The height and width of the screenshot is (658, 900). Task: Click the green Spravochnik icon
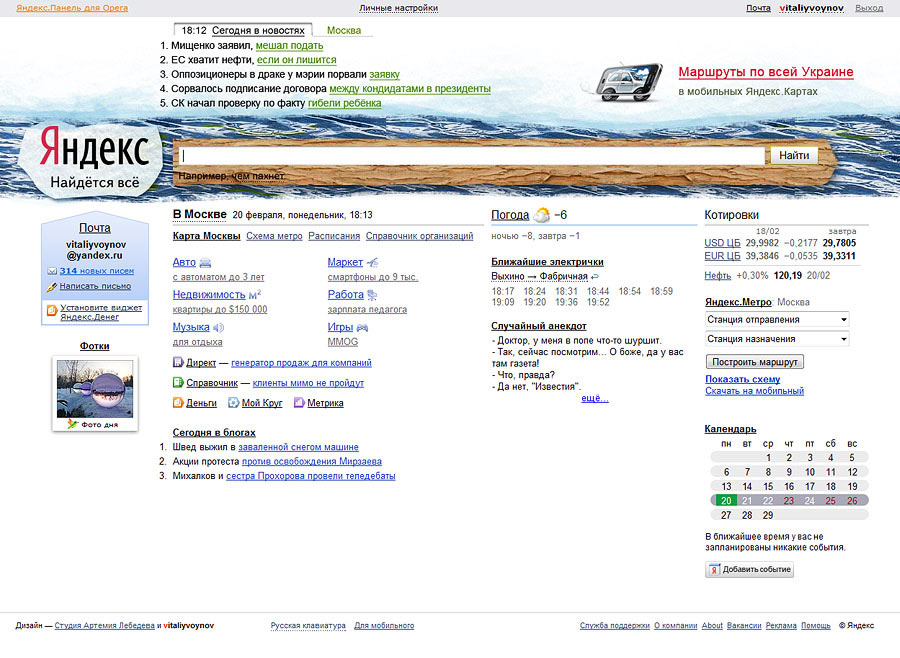tap(178, 382)
